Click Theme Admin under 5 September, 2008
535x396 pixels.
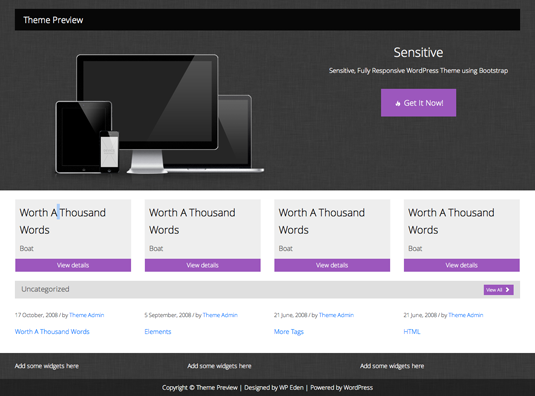[x=220, y=315]
